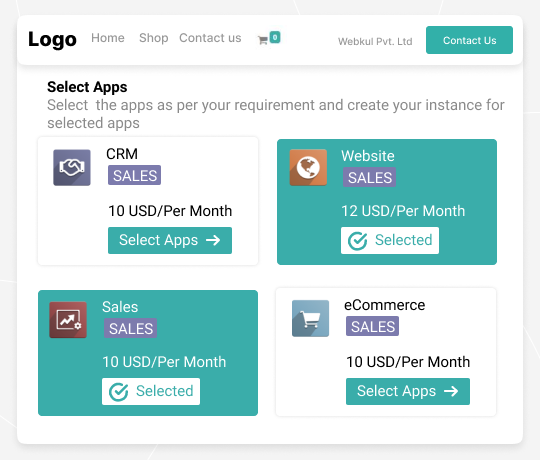Click the checkmark icon on Website Selected
The height and width of the screenshot is (460, 540).
click(x=357, y=241)
